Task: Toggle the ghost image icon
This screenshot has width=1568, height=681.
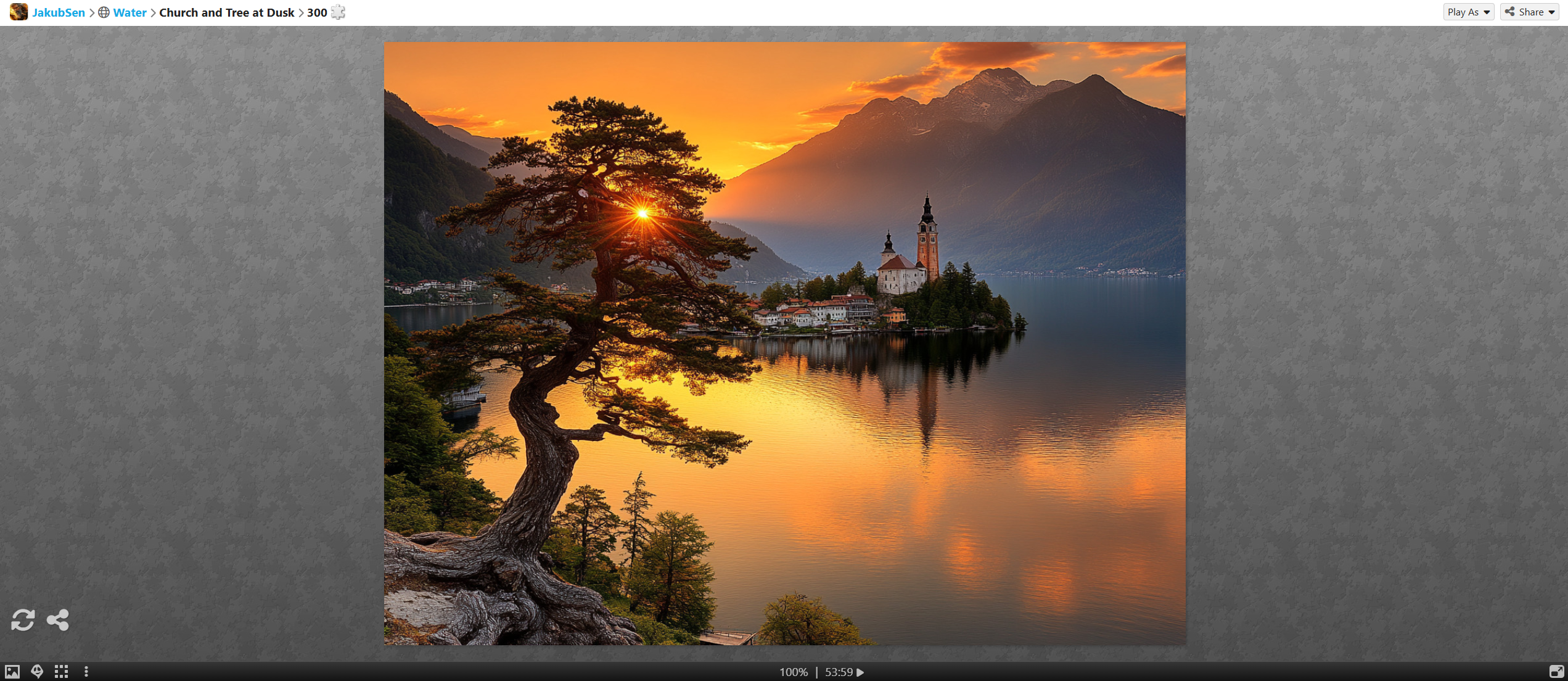Action: click(x=37, y=672)
